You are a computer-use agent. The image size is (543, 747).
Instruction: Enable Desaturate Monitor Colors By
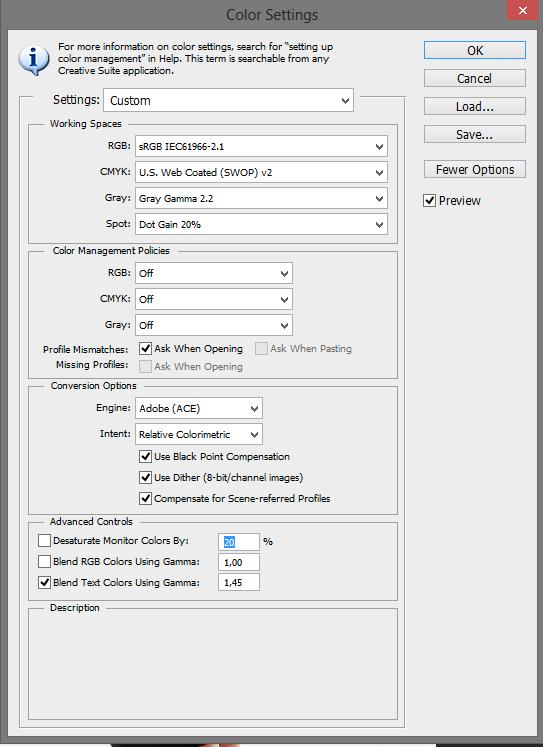pyautogui.click(x=44, y=540)
